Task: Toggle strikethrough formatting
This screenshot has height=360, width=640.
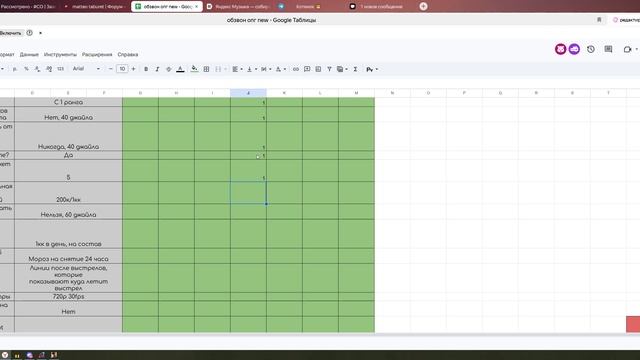Action: tap(169, 69)
